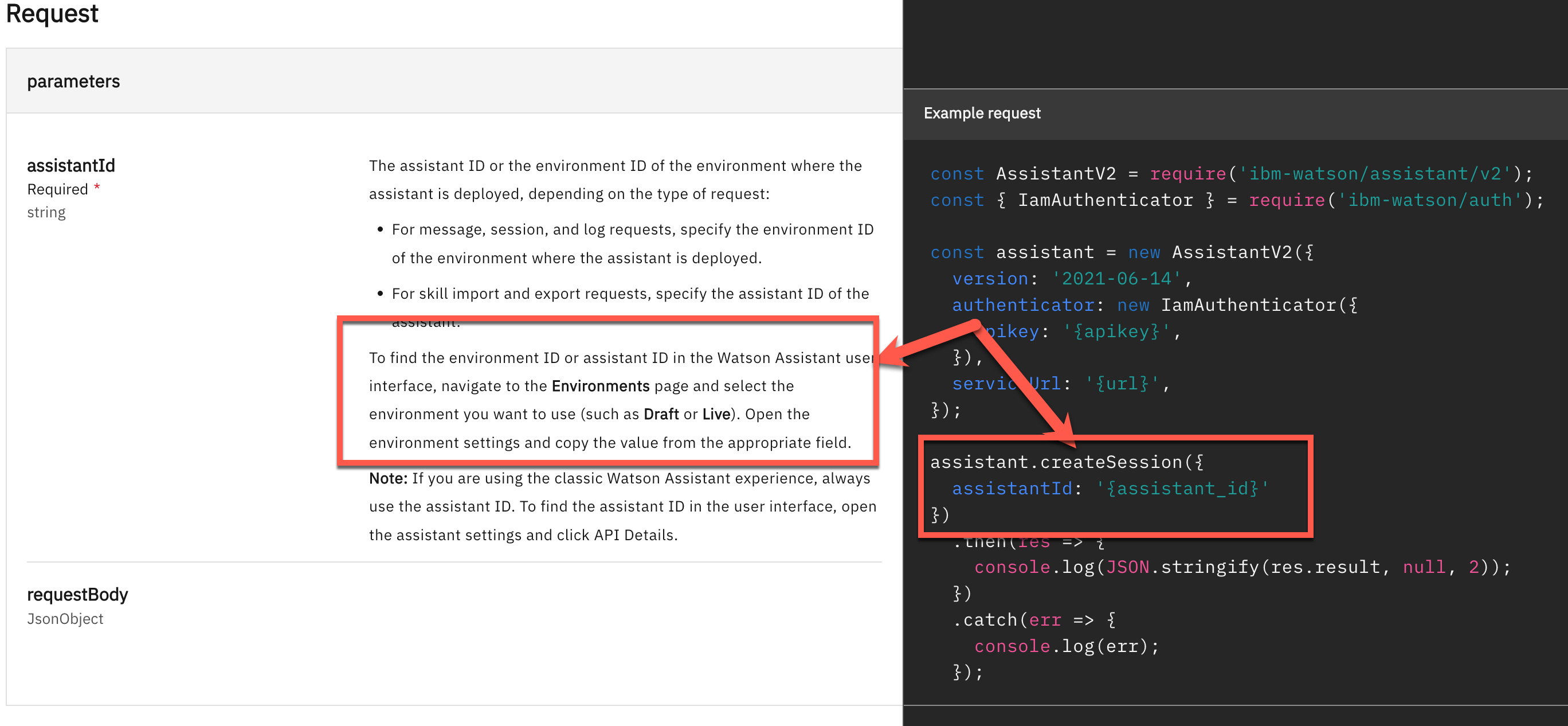Click the 'Example request' panel header
The image size is (1568, 726).
(x=1235, y=114)
